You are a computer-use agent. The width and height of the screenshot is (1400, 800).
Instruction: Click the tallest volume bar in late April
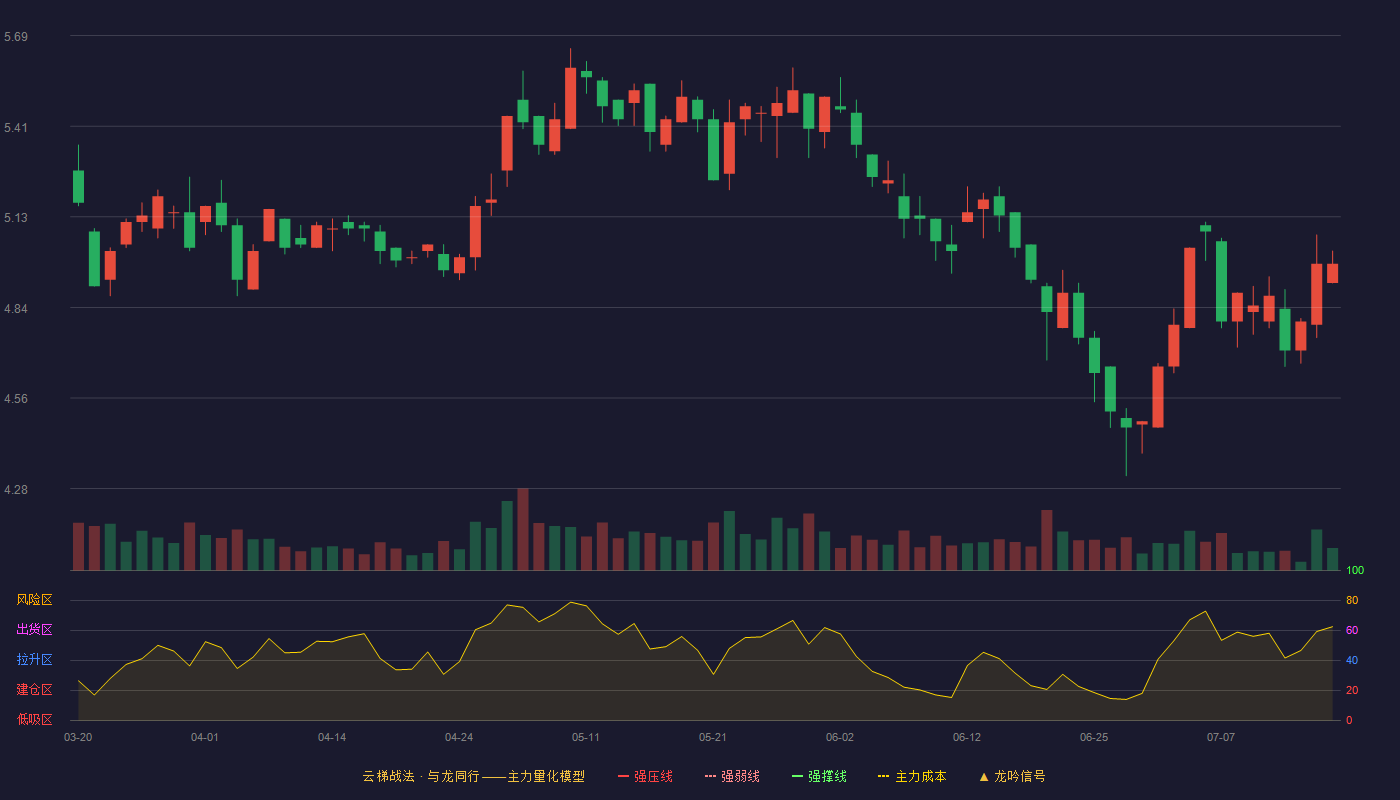point(523,529)
